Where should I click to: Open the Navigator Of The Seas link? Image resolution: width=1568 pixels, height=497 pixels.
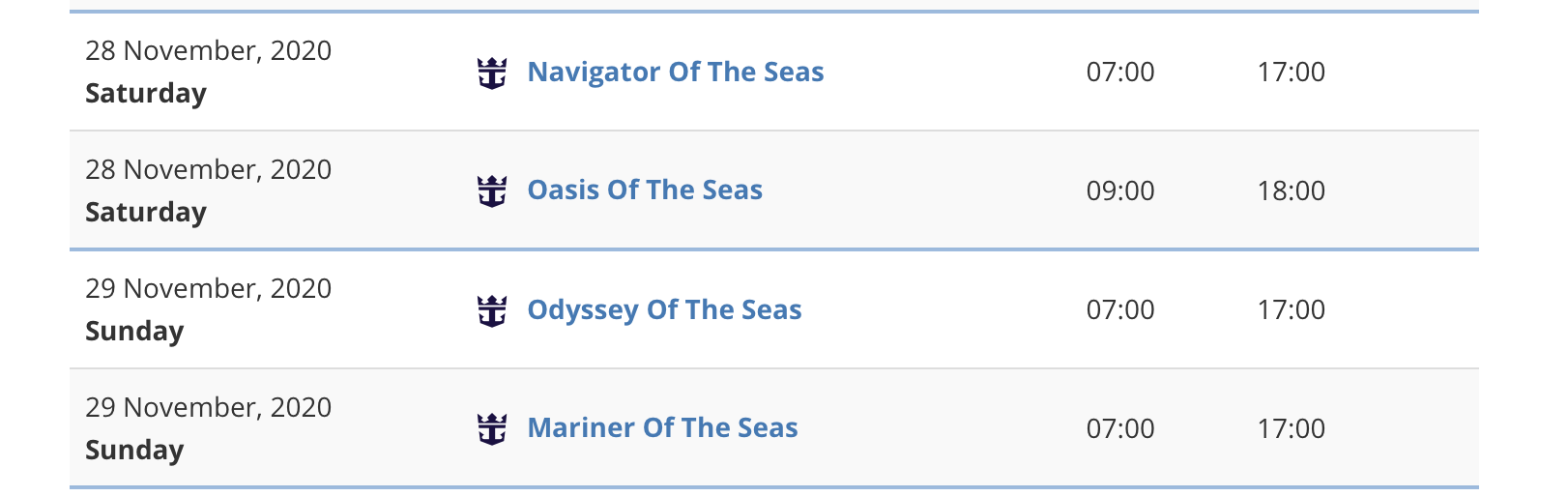(676, 72)
